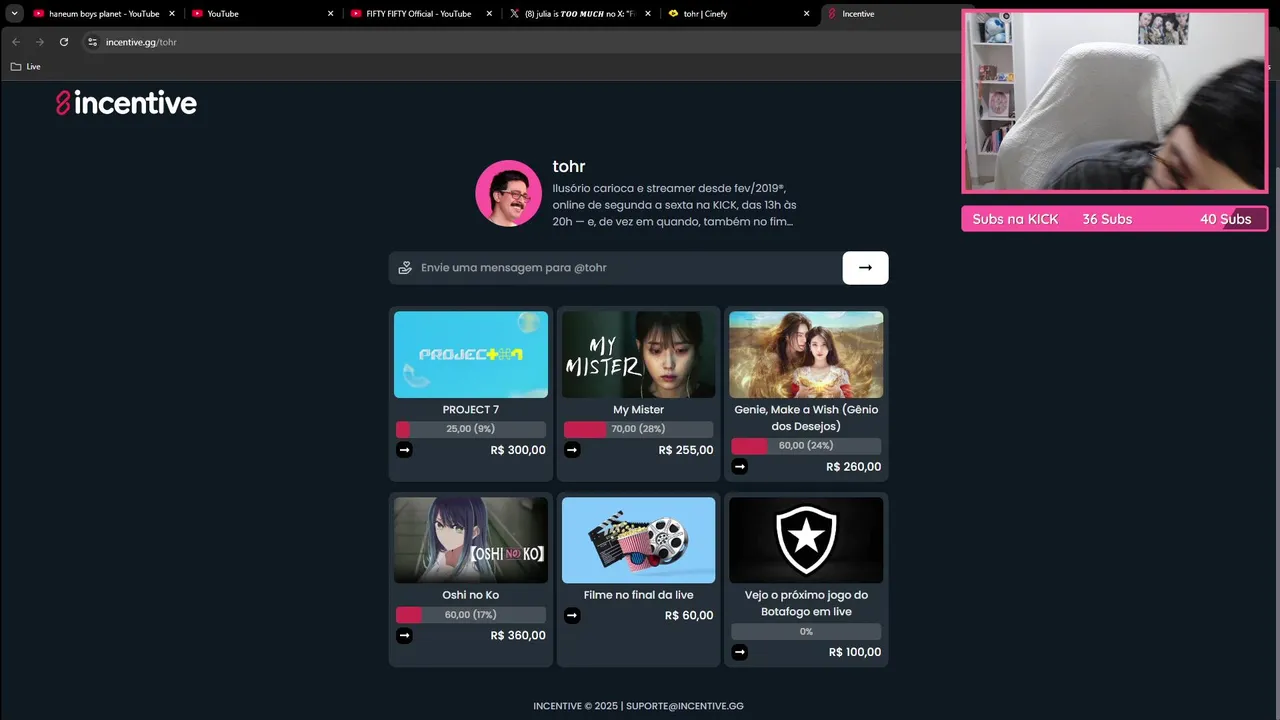Open Genie, Make a Wish thumbnail
Viewport: 1280px width, 720px height.
click(806, 354)
